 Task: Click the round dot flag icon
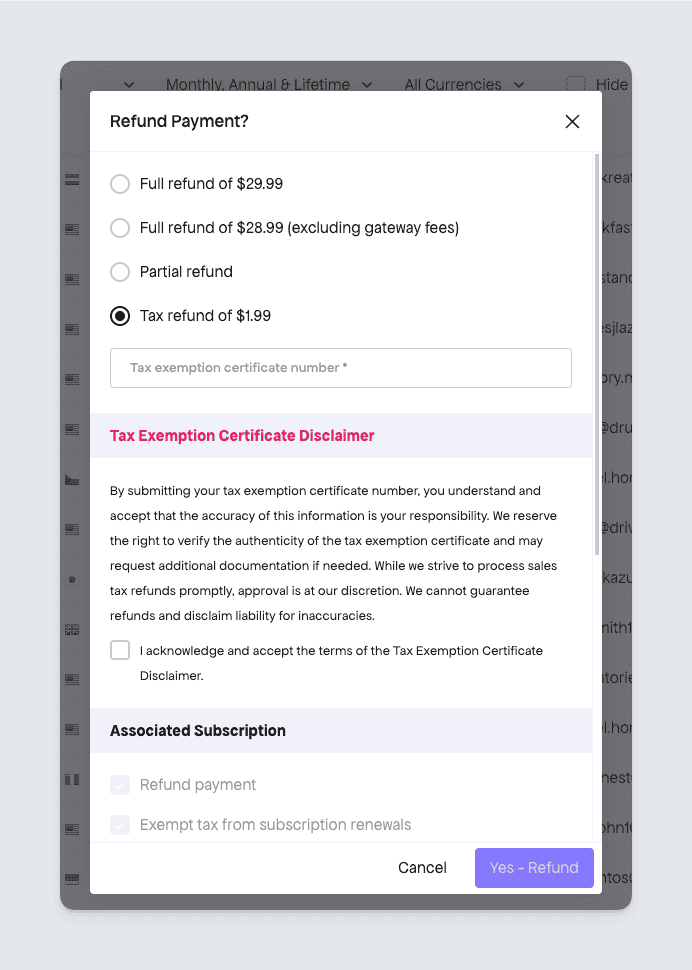(72, 579)
